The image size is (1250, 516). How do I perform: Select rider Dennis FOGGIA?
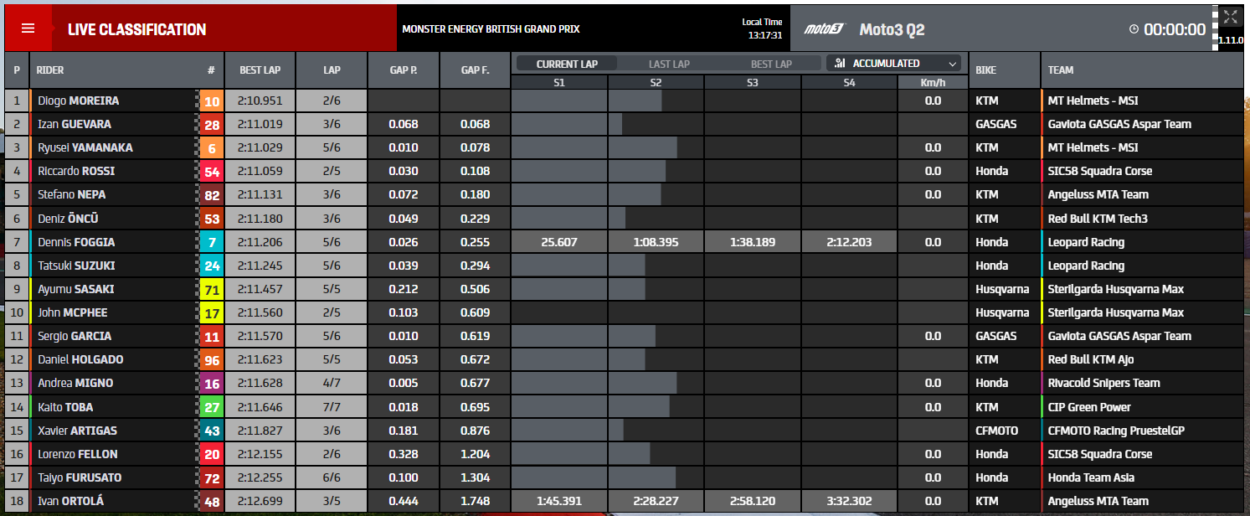[x=76, y=242]
